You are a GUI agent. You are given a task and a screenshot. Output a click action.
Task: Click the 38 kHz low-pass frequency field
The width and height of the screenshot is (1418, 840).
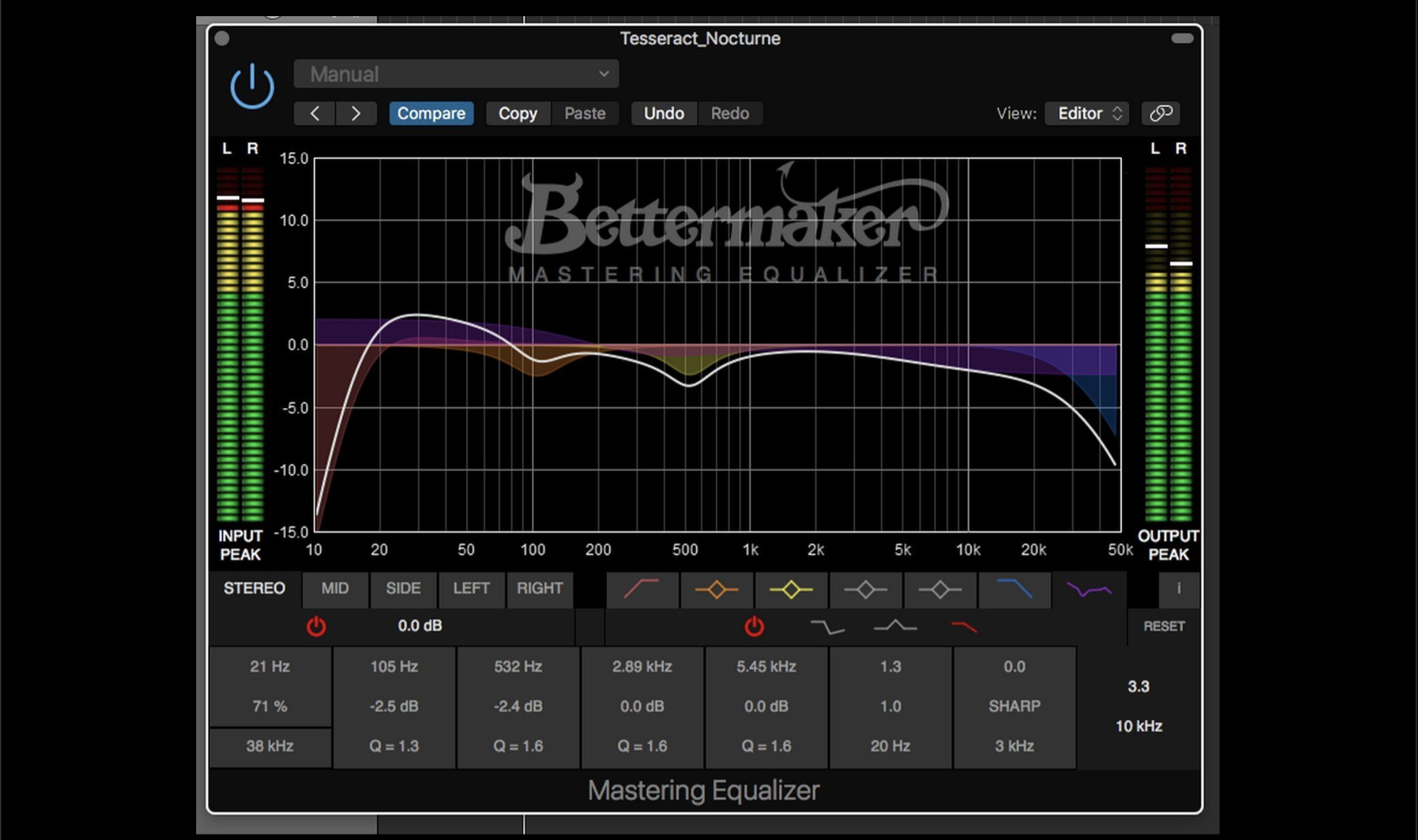(270, 747)
